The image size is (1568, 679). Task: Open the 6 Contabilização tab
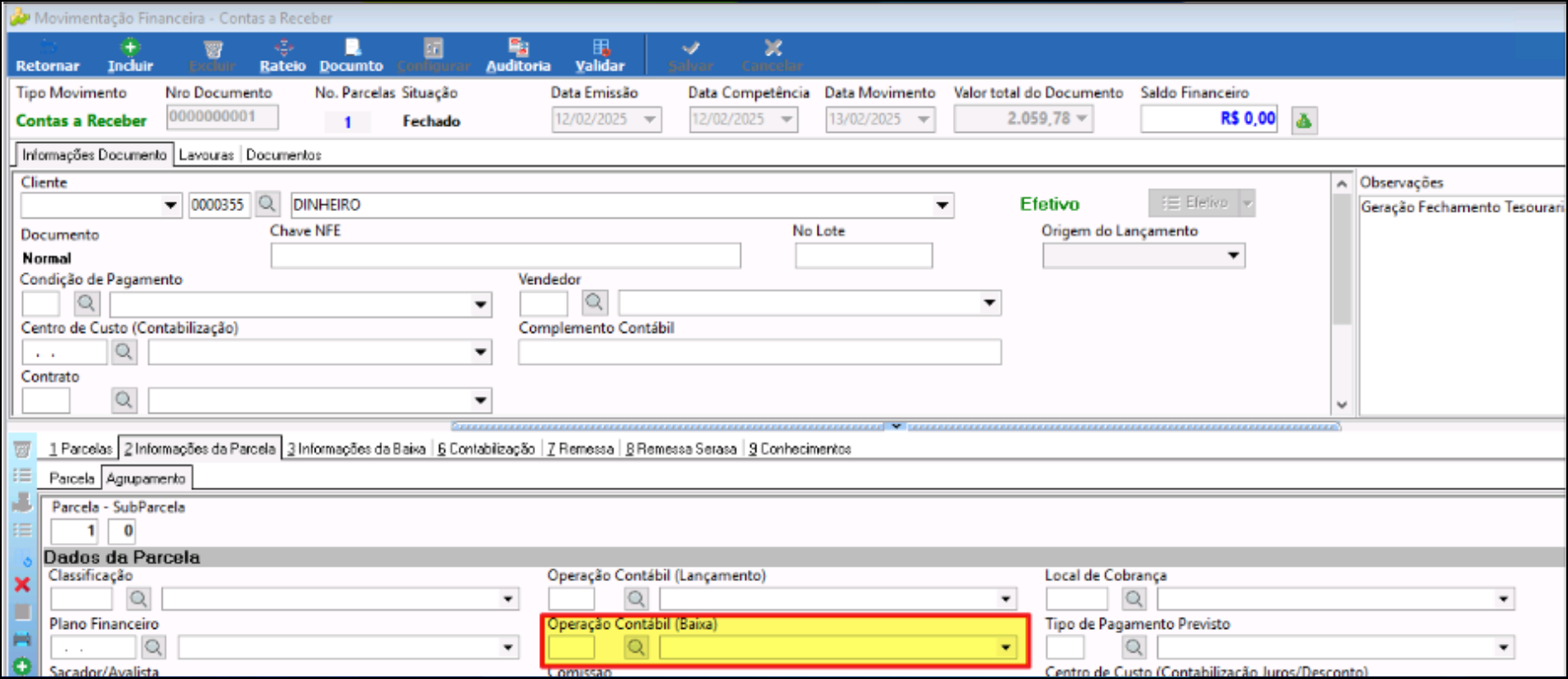[486, 448]
